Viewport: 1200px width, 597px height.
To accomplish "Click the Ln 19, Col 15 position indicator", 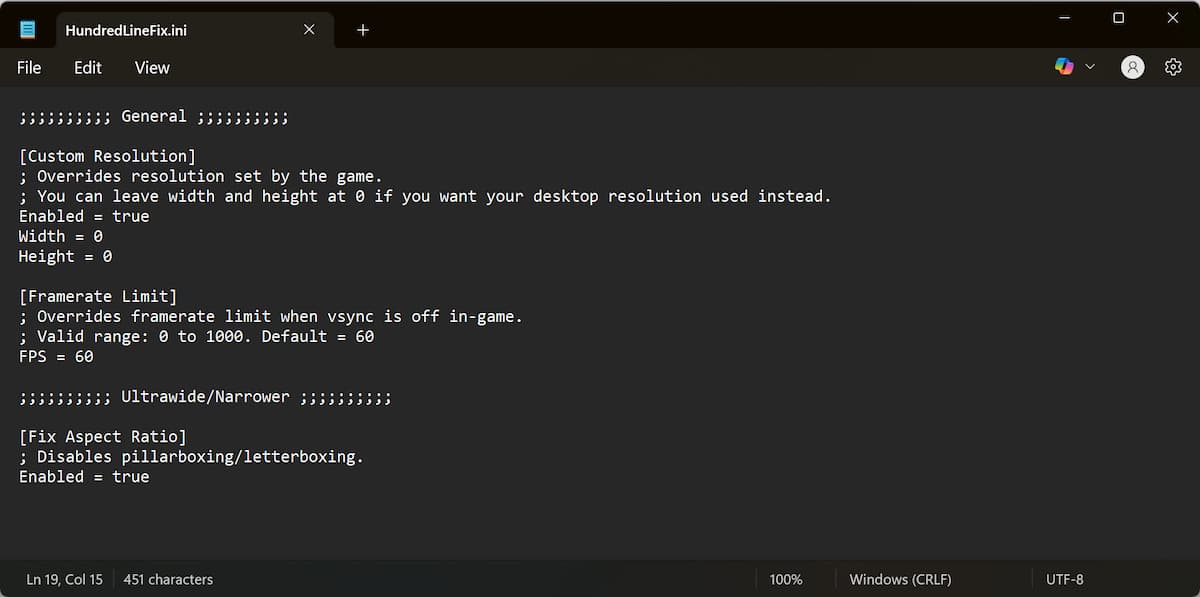I will pyautogui.click(x=64, y=579).
